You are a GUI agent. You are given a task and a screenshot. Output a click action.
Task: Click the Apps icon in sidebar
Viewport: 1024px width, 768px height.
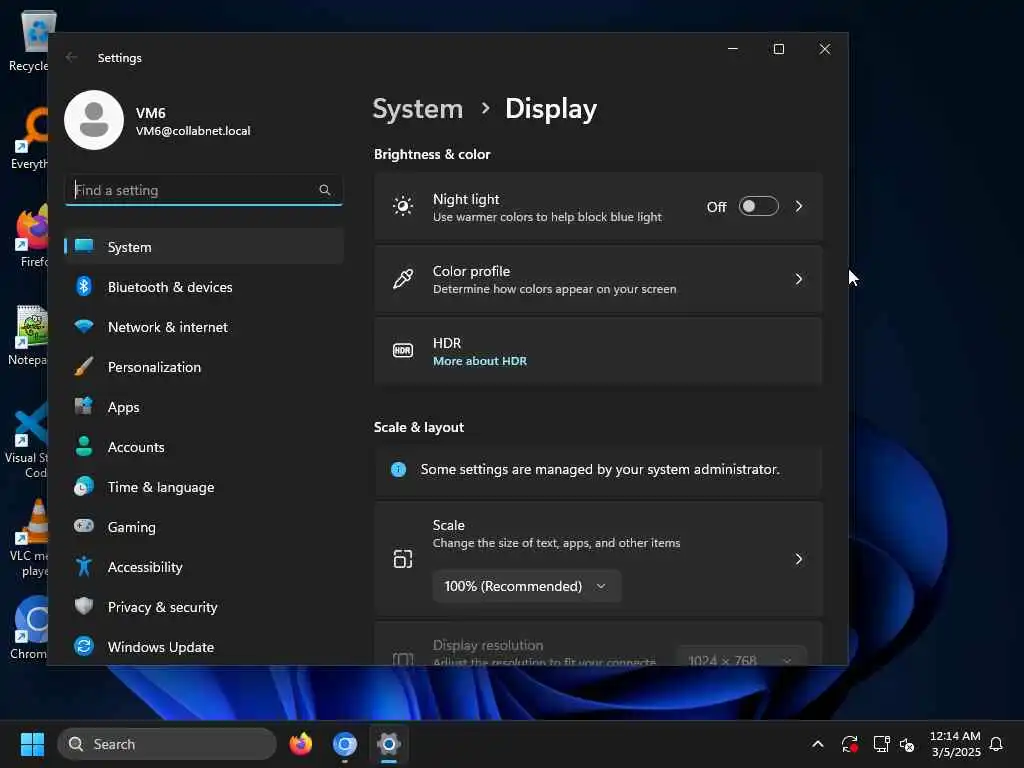(x=84, y=406)
